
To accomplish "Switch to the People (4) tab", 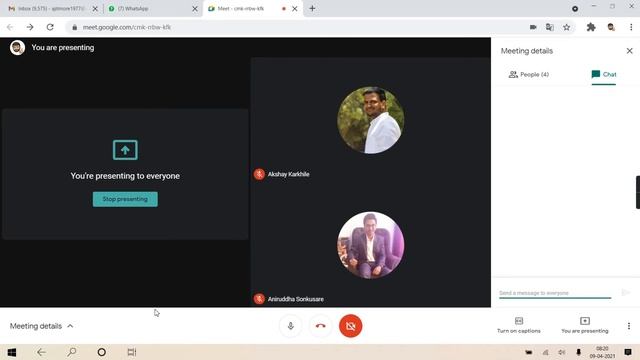I will (529, 74).
